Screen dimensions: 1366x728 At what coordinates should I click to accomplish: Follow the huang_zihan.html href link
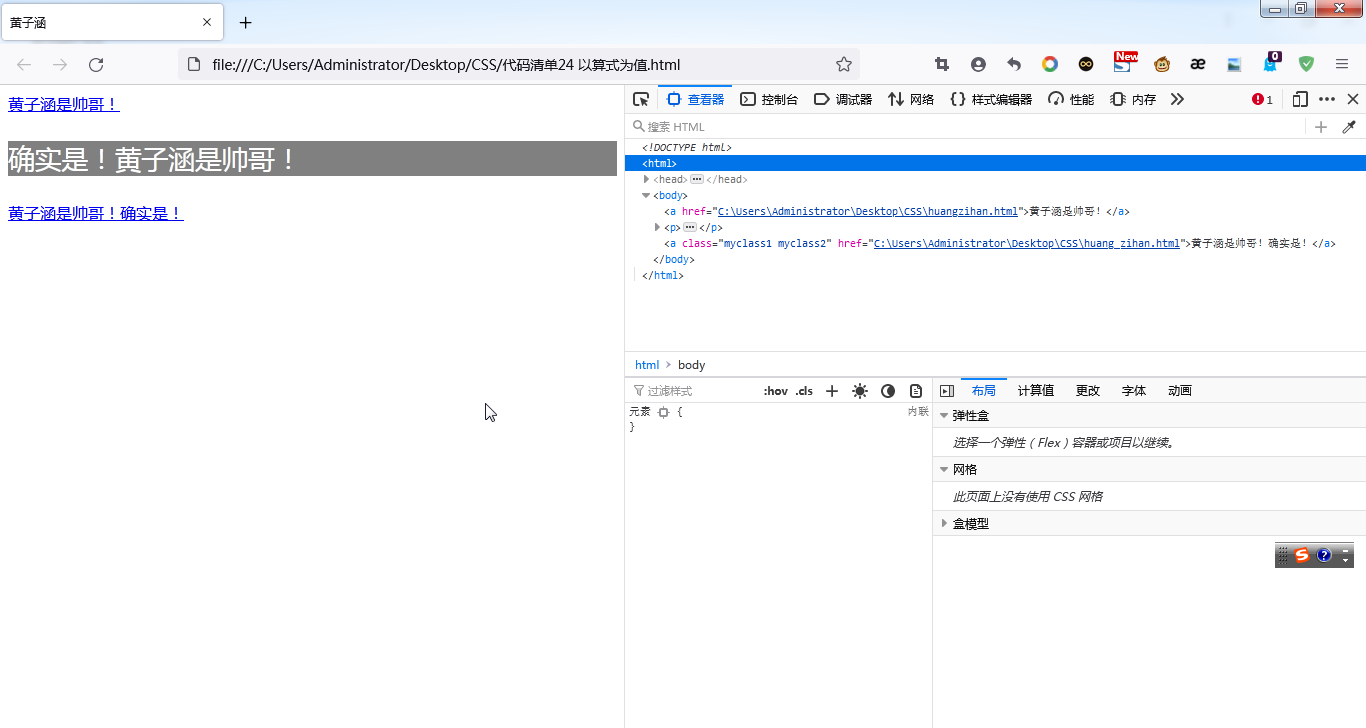[1027, 244]
